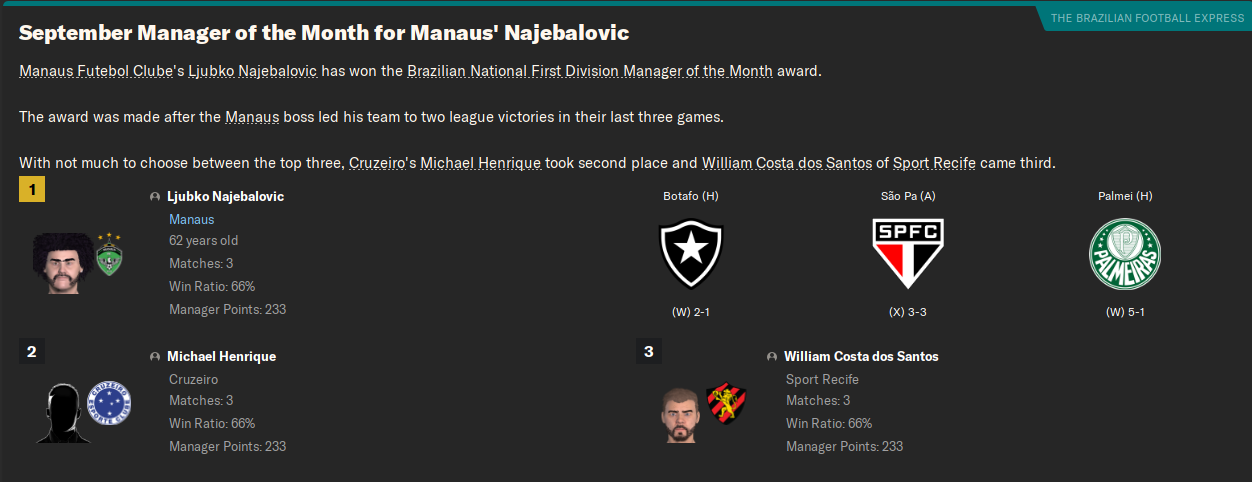Click the person icon beside Ljubko Najebalovic
Viewport: 1252px width, 482px height.
155,197
